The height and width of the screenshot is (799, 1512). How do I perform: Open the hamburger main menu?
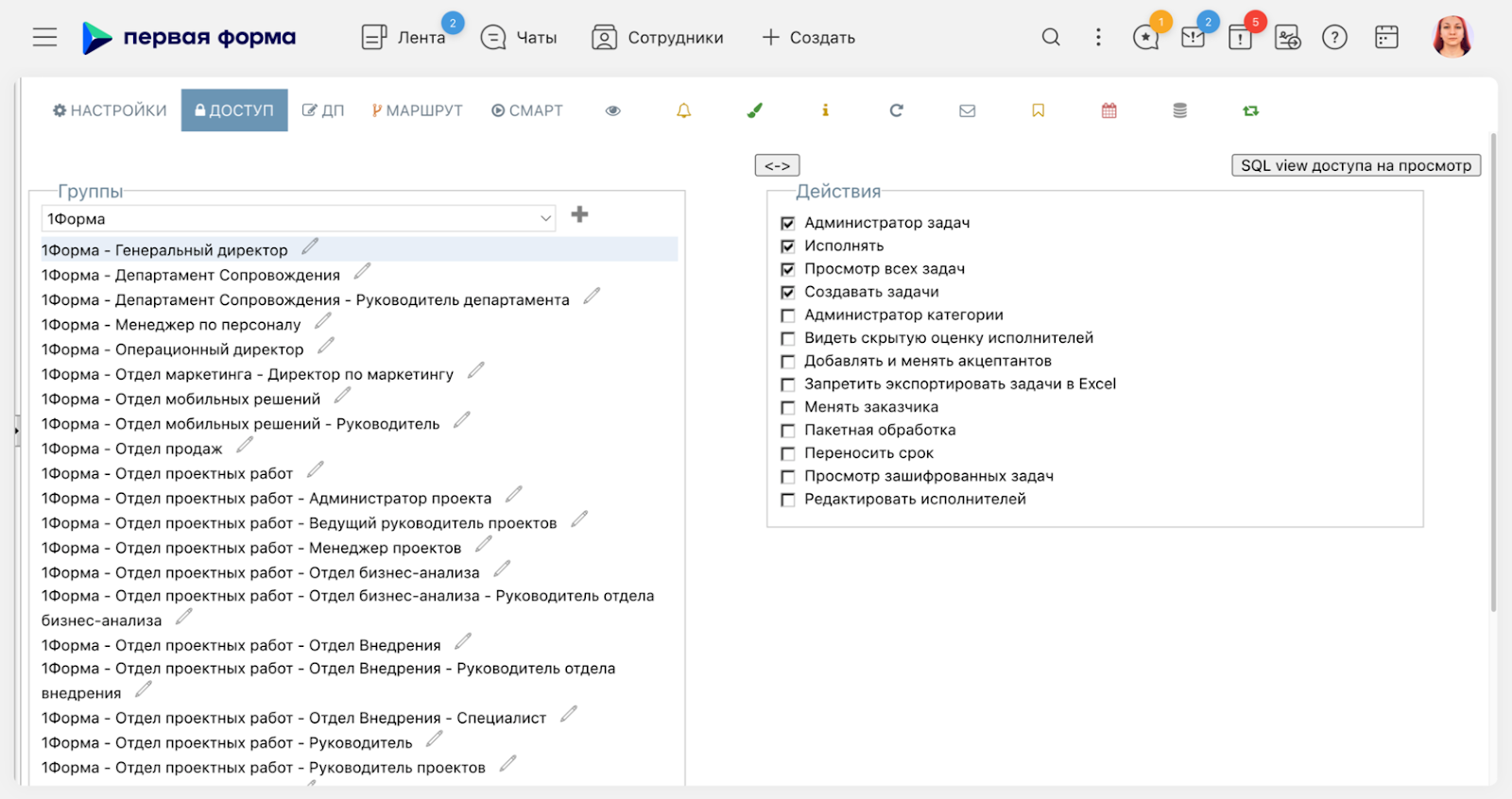tap(44, 37)
